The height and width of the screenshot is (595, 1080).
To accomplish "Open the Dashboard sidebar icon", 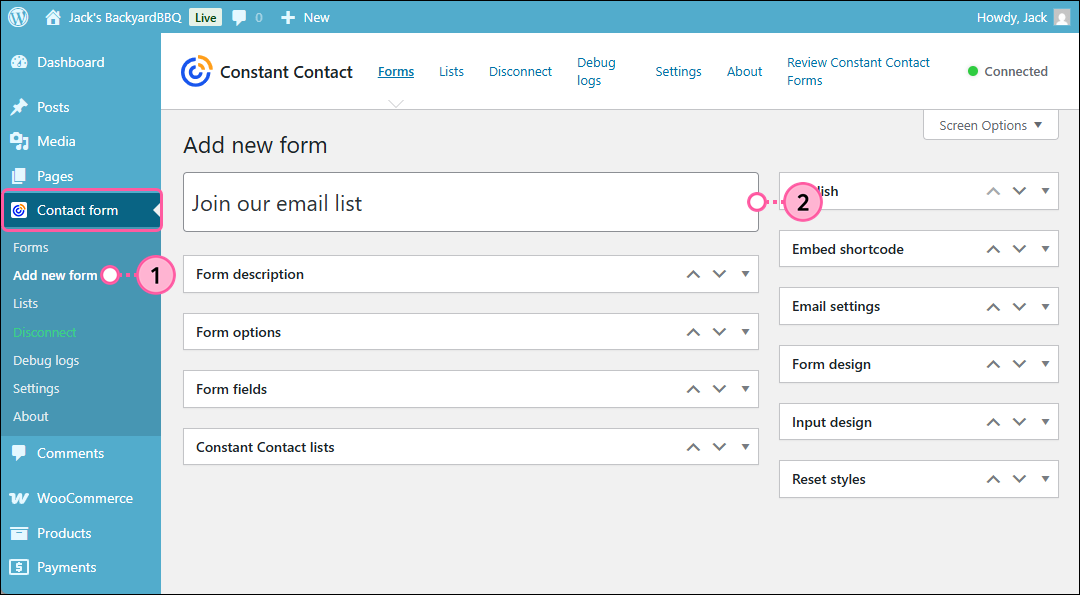I will click(x=22, y=61).
